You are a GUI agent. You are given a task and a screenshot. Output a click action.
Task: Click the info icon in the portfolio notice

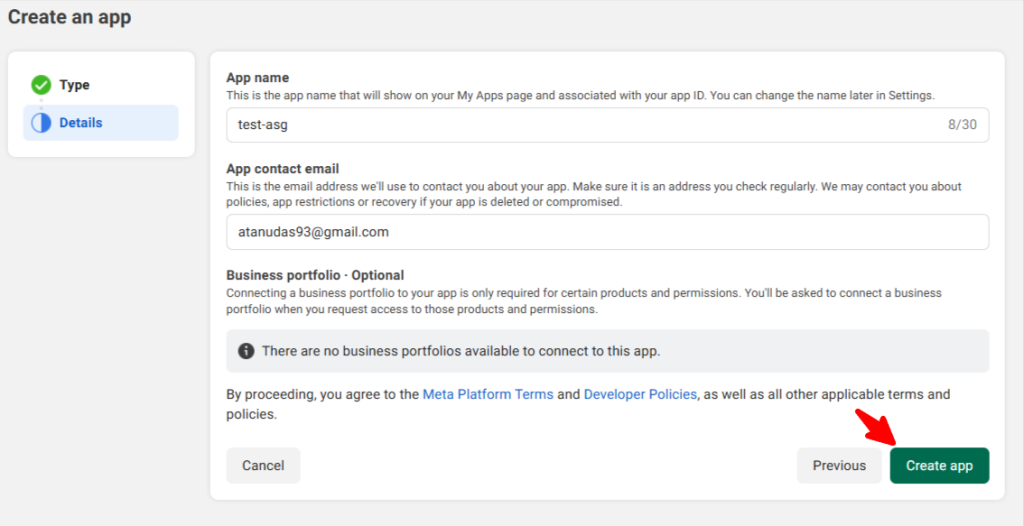(246, 351)
